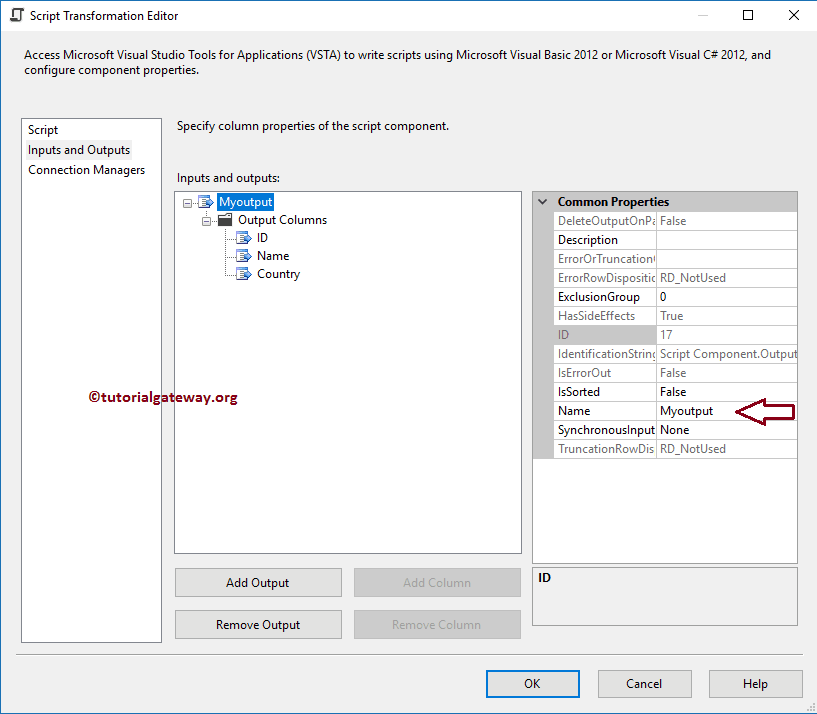The width and height of the screenshot is (817, 714).
Task: Click the Description property value field
Action: click(x=726, y=239)
